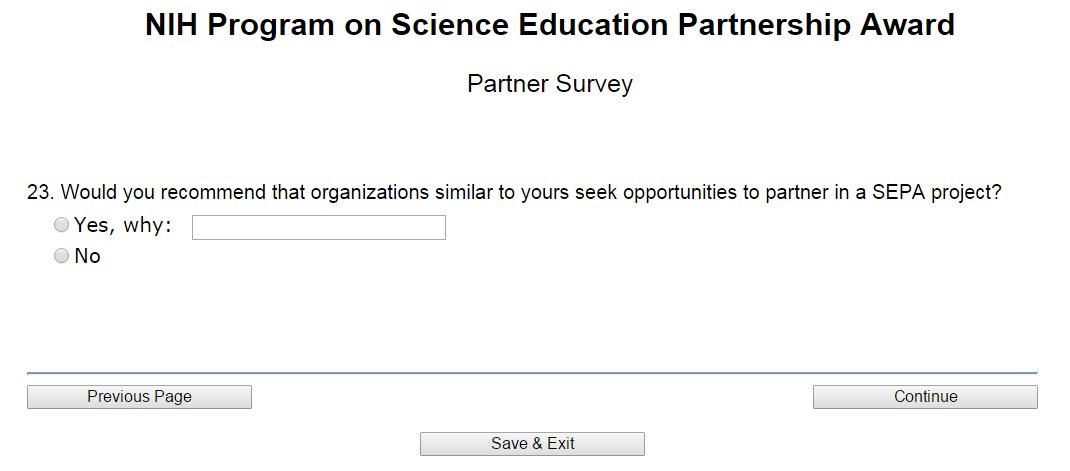
Task: Select the "Yes, why:" radio button
Action: [x=62, y=226]
